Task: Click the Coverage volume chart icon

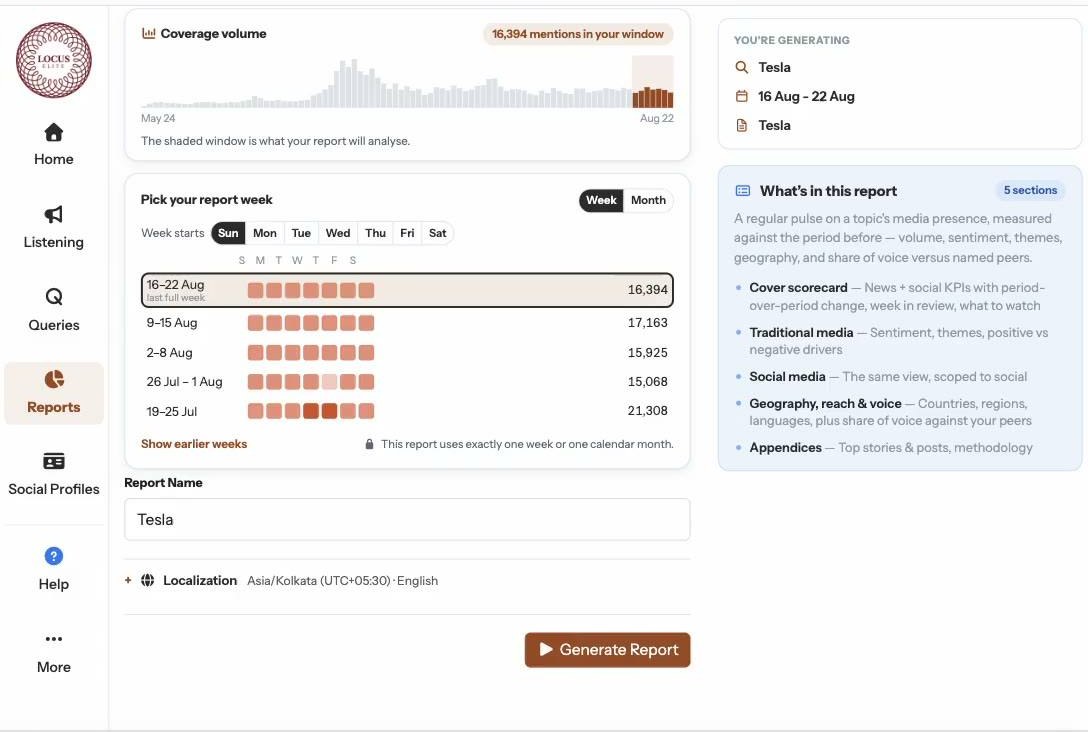Action: click(148, 33)
